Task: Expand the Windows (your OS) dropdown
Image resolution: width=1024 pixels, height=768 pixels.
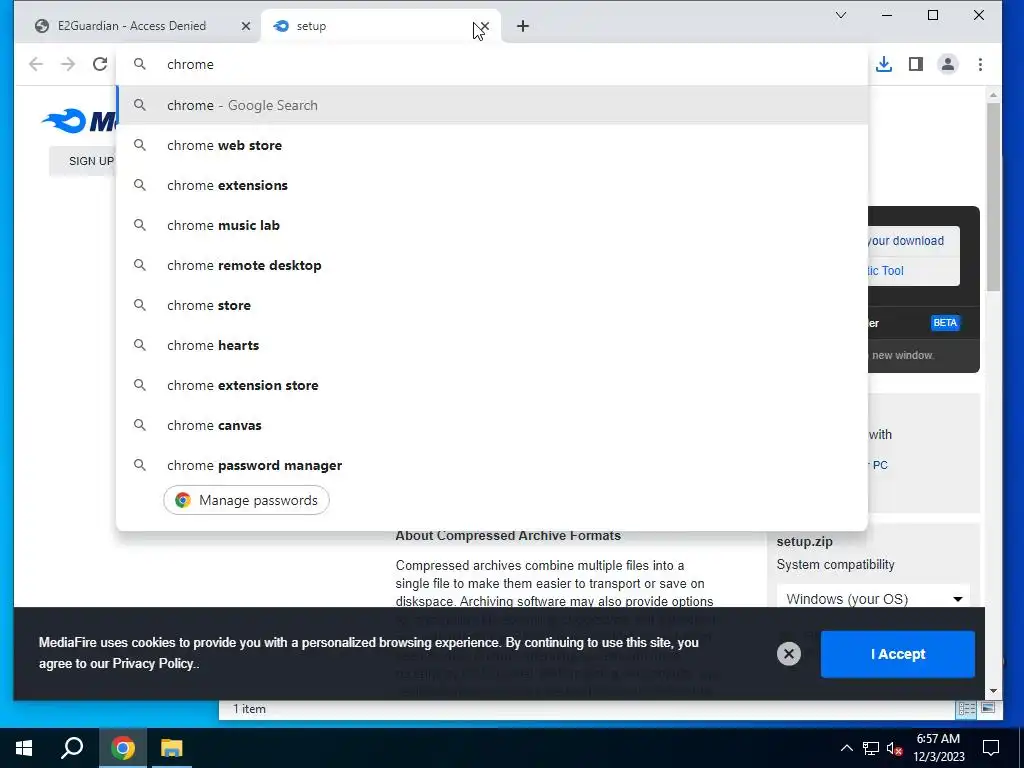Action: [874, 599]
